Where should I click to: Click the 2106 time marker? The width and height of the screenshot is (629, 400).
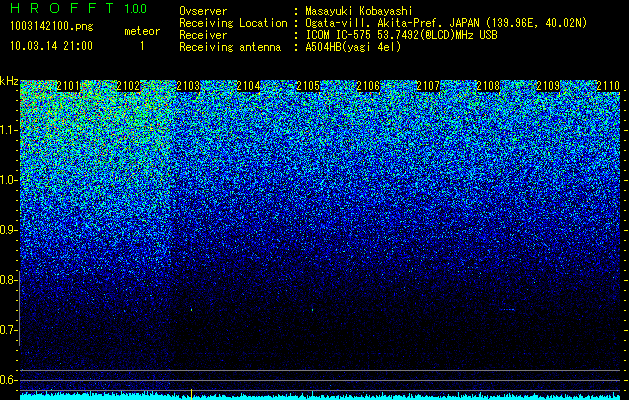pyautogui.click(x=368, y=86)
